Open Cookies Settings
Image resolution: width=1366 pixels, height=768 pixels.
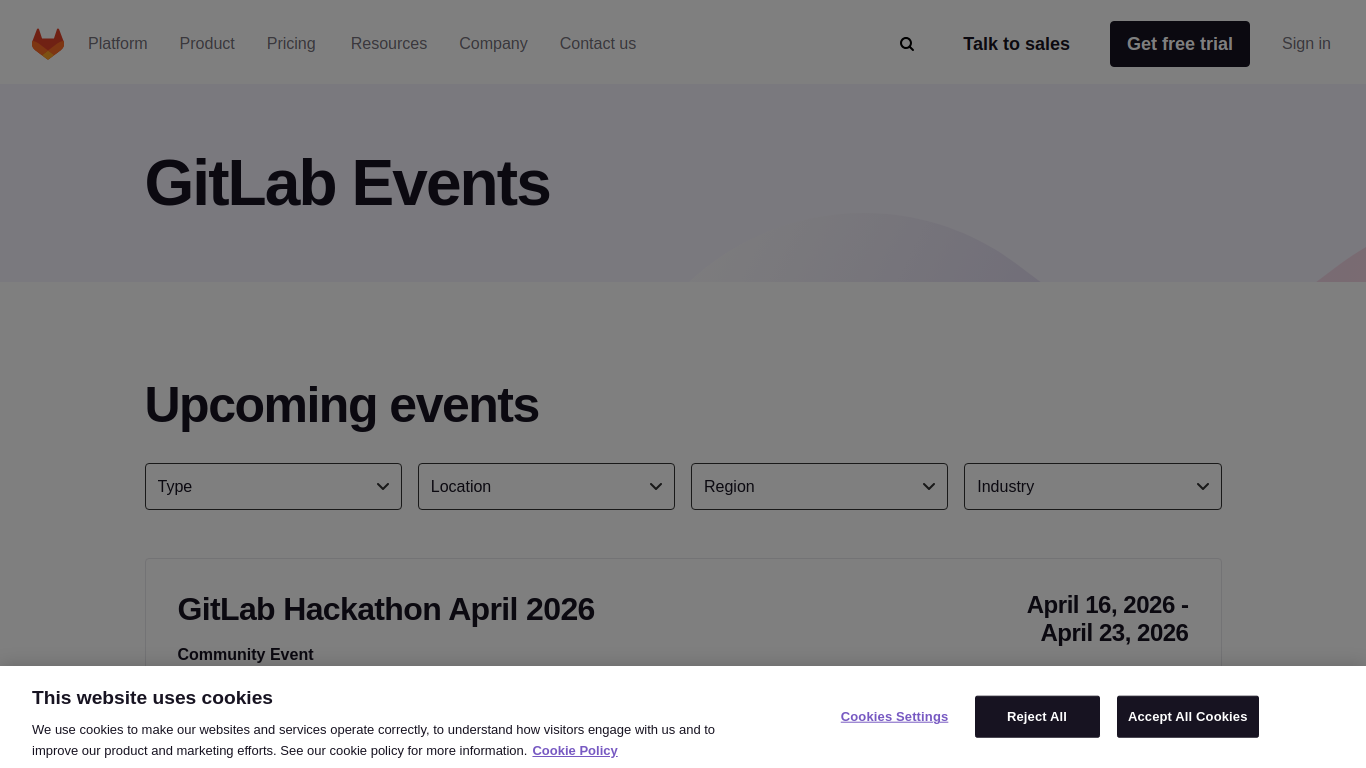pos(894,717)
